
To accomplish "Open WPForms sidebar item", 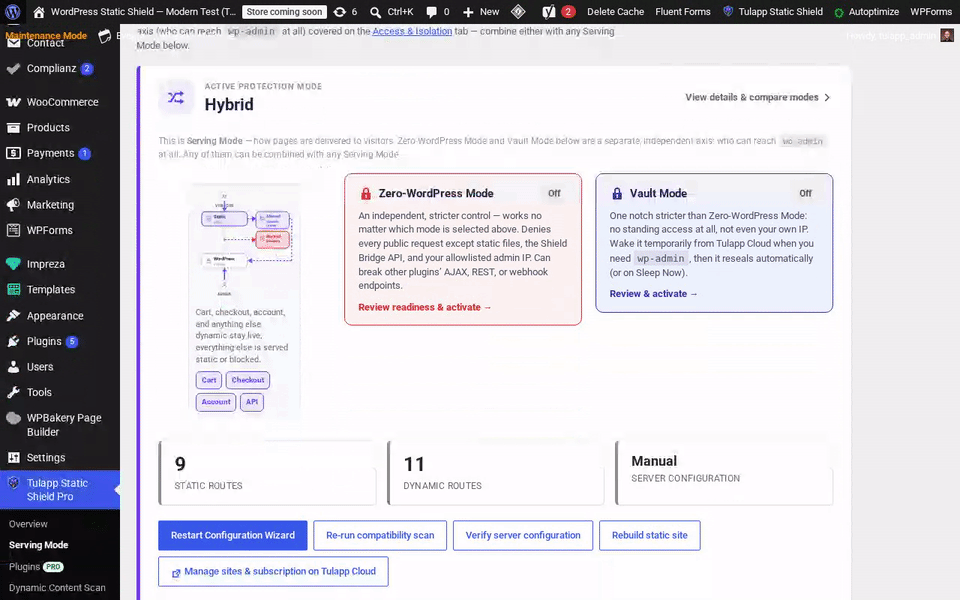I will point(60,230).
